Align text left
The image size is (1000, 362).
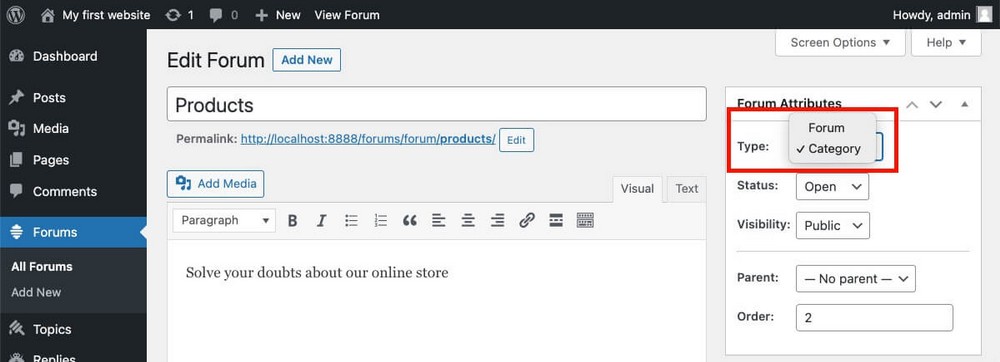[x=439, y=221]
